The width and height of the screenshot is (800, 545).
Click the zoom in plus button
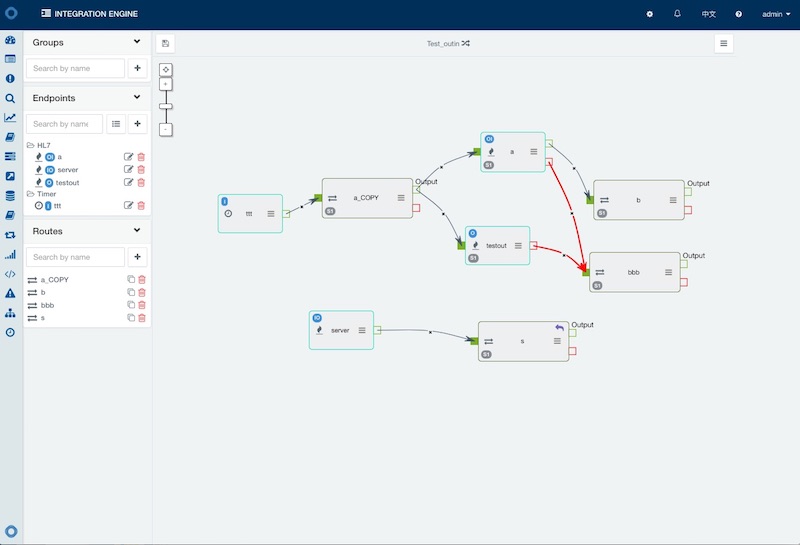166,84
